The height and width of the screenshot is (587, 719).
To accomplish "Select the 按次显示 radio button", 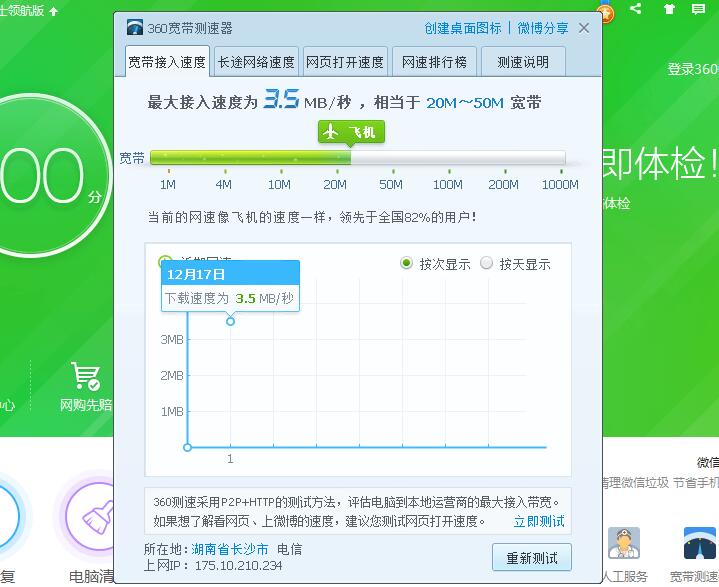I will [406, 263].
